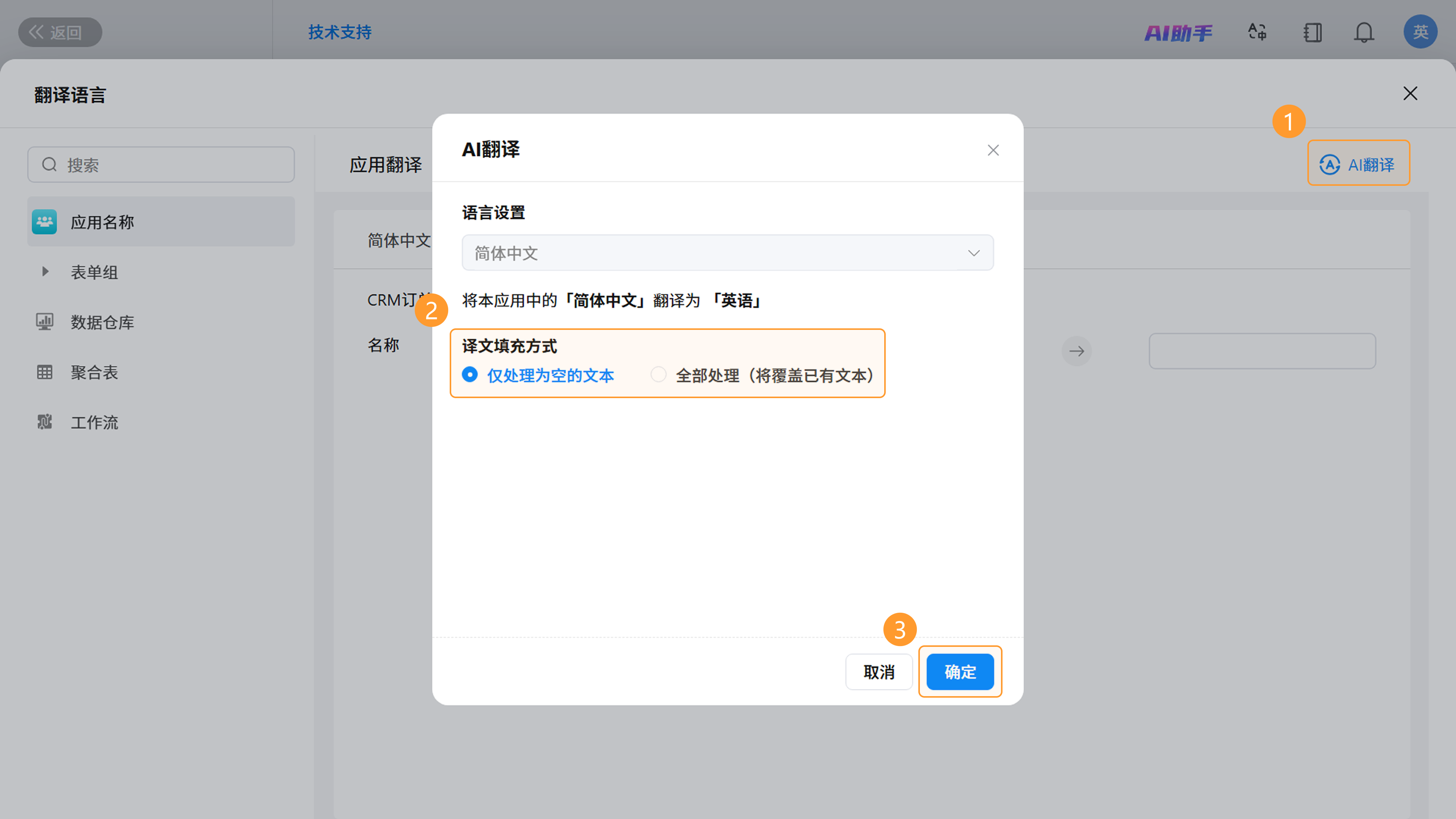Click the 取消 button
This screenshot has height=819, width=1456.
[879, 672]
